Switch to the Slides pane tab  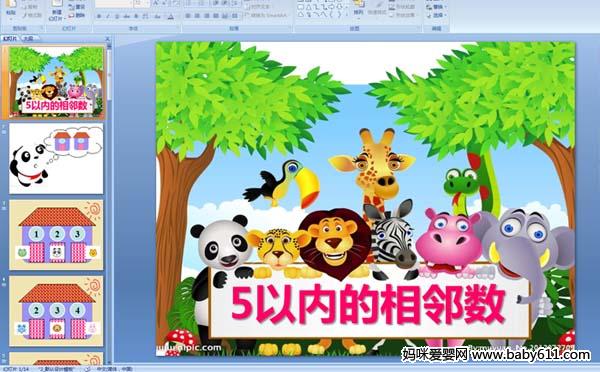(x=10, y=38)
